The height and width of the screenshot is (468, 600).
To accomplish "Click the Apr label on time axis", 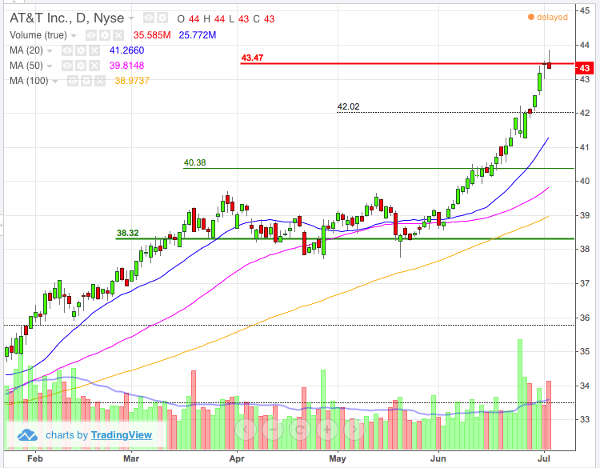I will tap(237, 458).
